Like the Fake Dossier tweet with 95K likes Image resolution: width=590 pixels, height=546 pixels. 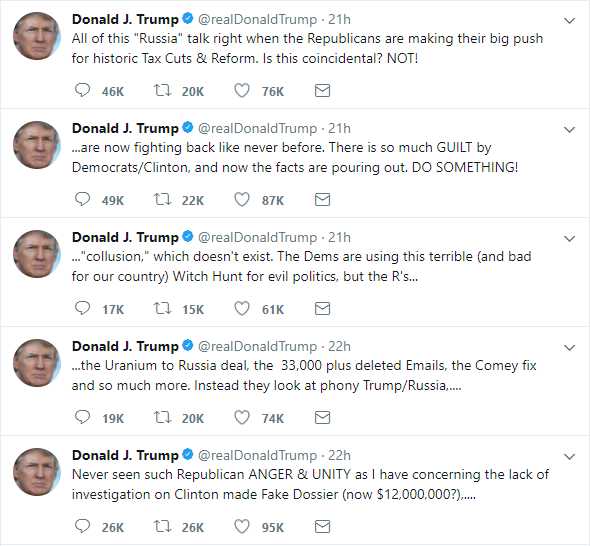pos(242,526)
